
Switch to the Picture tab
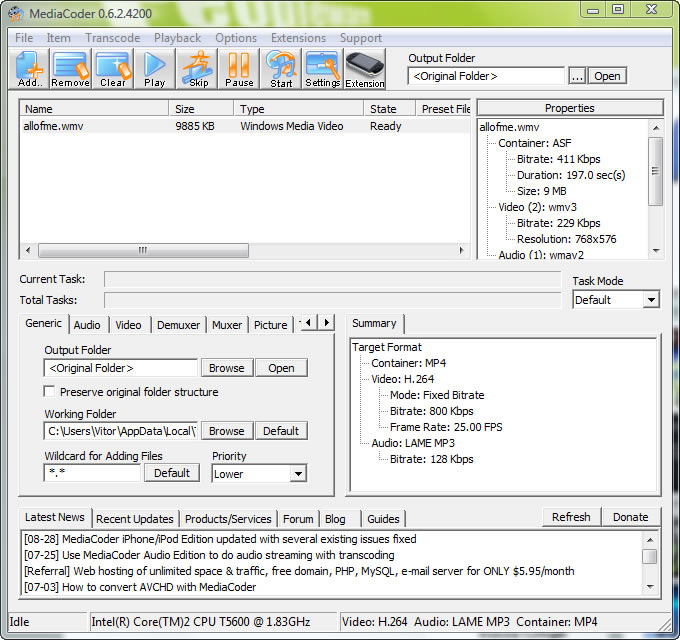[x=271, y=325]
